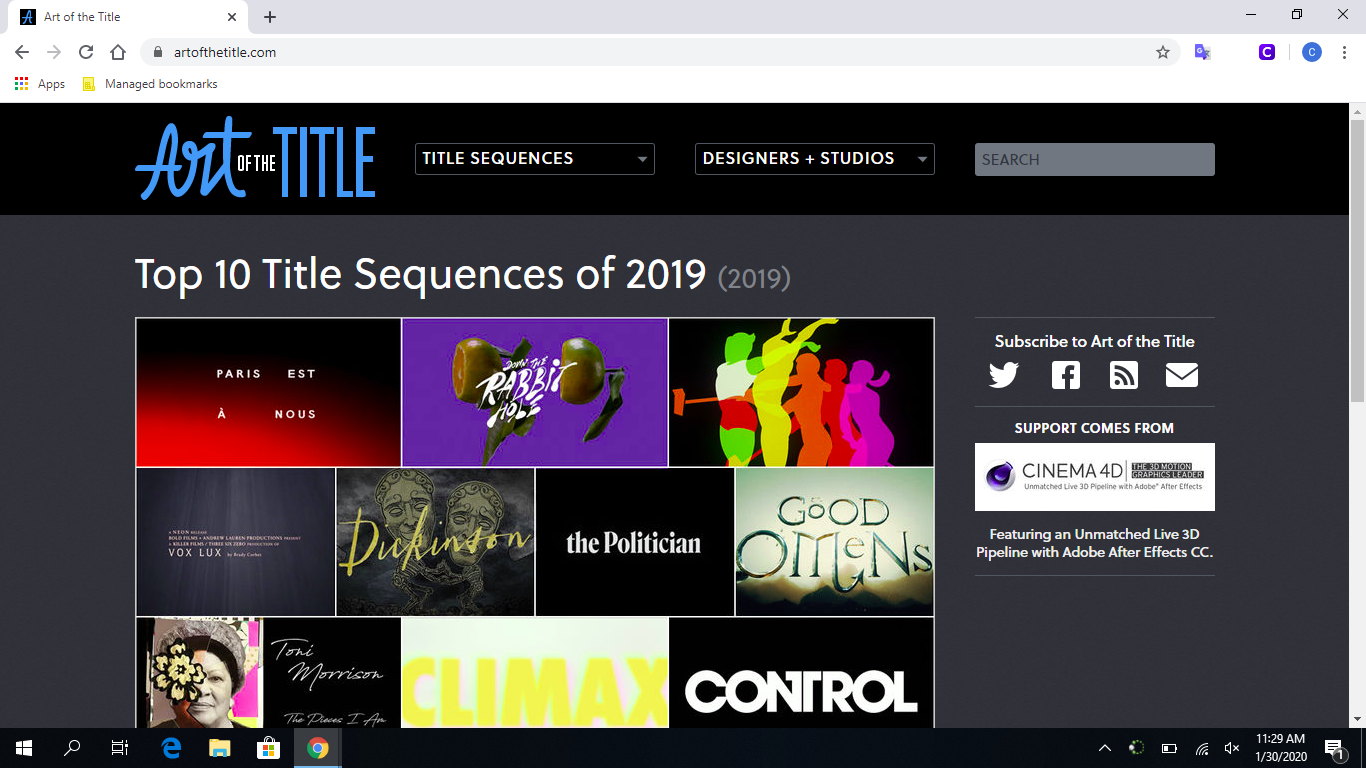
Task: Open the Facebook subscribe icon
Action: (1066, 375)
